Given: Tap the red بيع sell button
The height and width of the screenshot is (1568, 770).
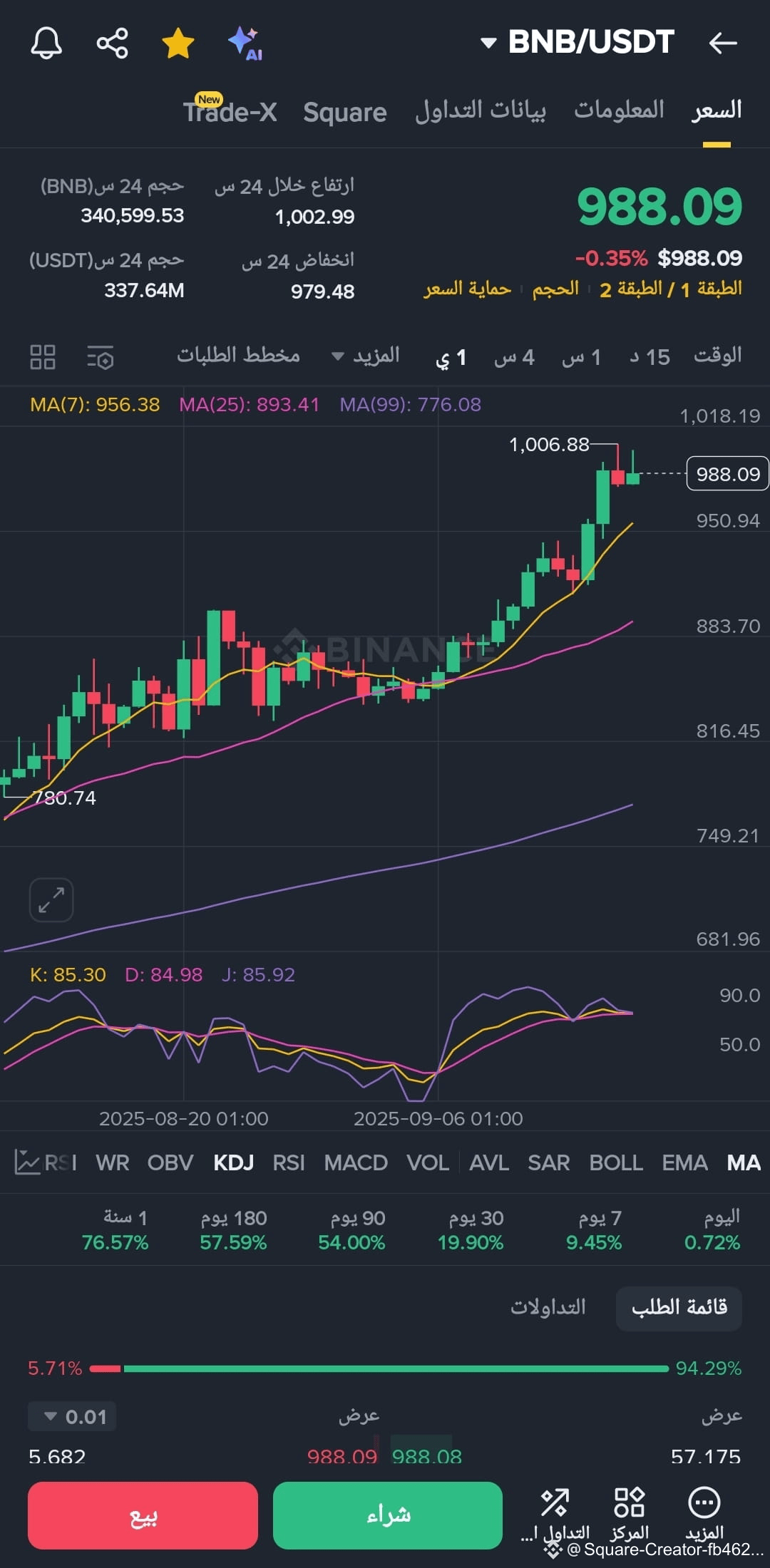Looking at the screenshot, I should [x=143, y=1515].
